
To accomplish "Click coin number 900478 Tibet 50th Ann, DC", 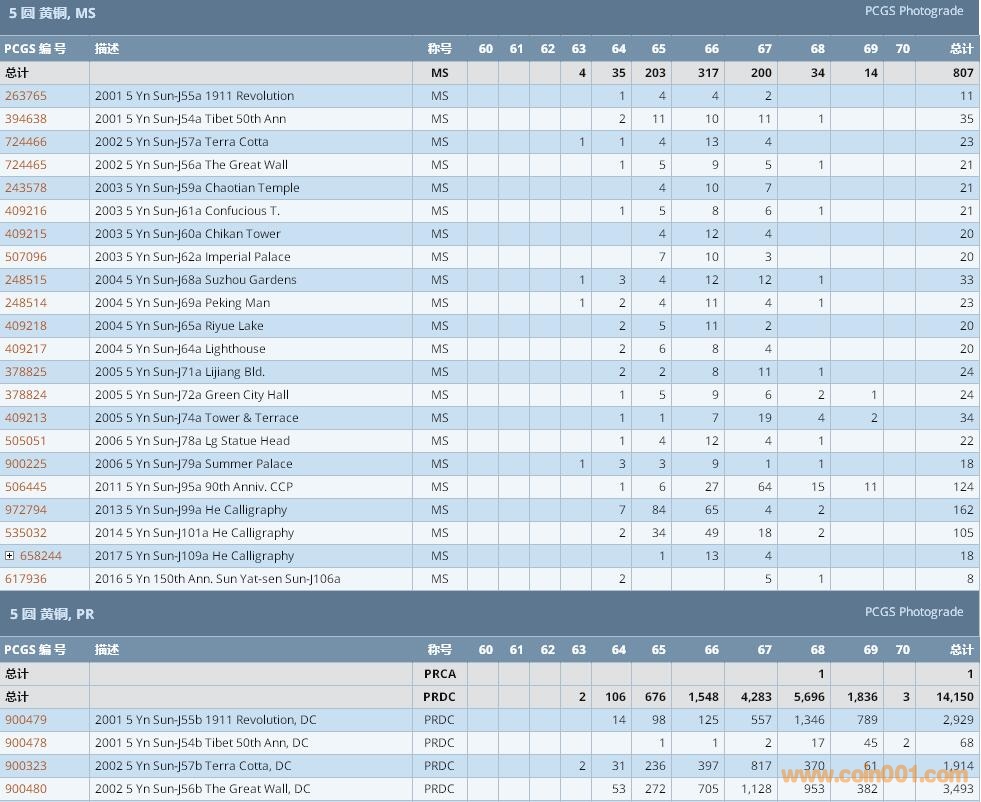I will (26, 743).
